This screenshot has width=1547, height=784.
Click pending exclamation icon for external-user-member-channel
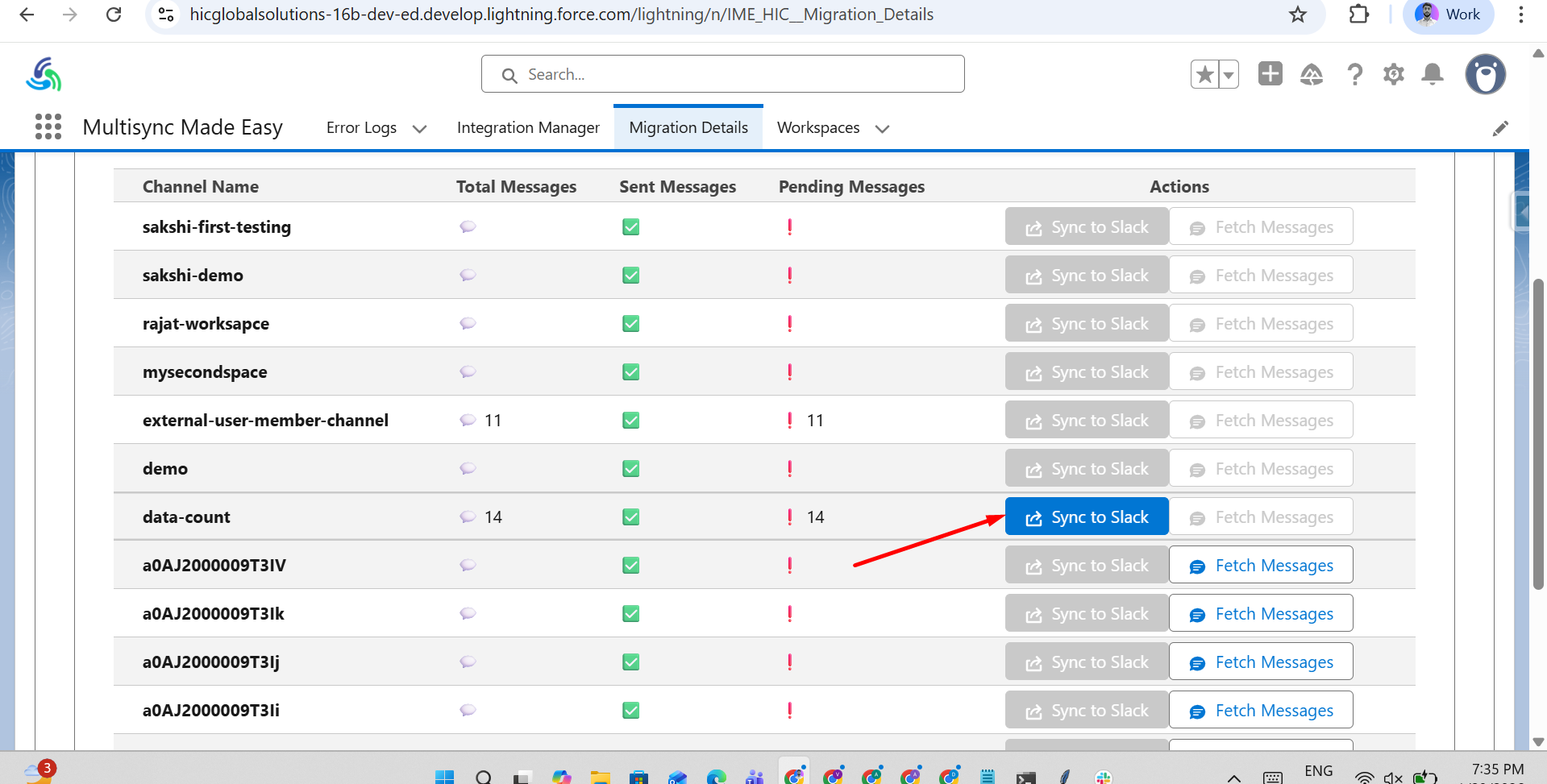790,420
